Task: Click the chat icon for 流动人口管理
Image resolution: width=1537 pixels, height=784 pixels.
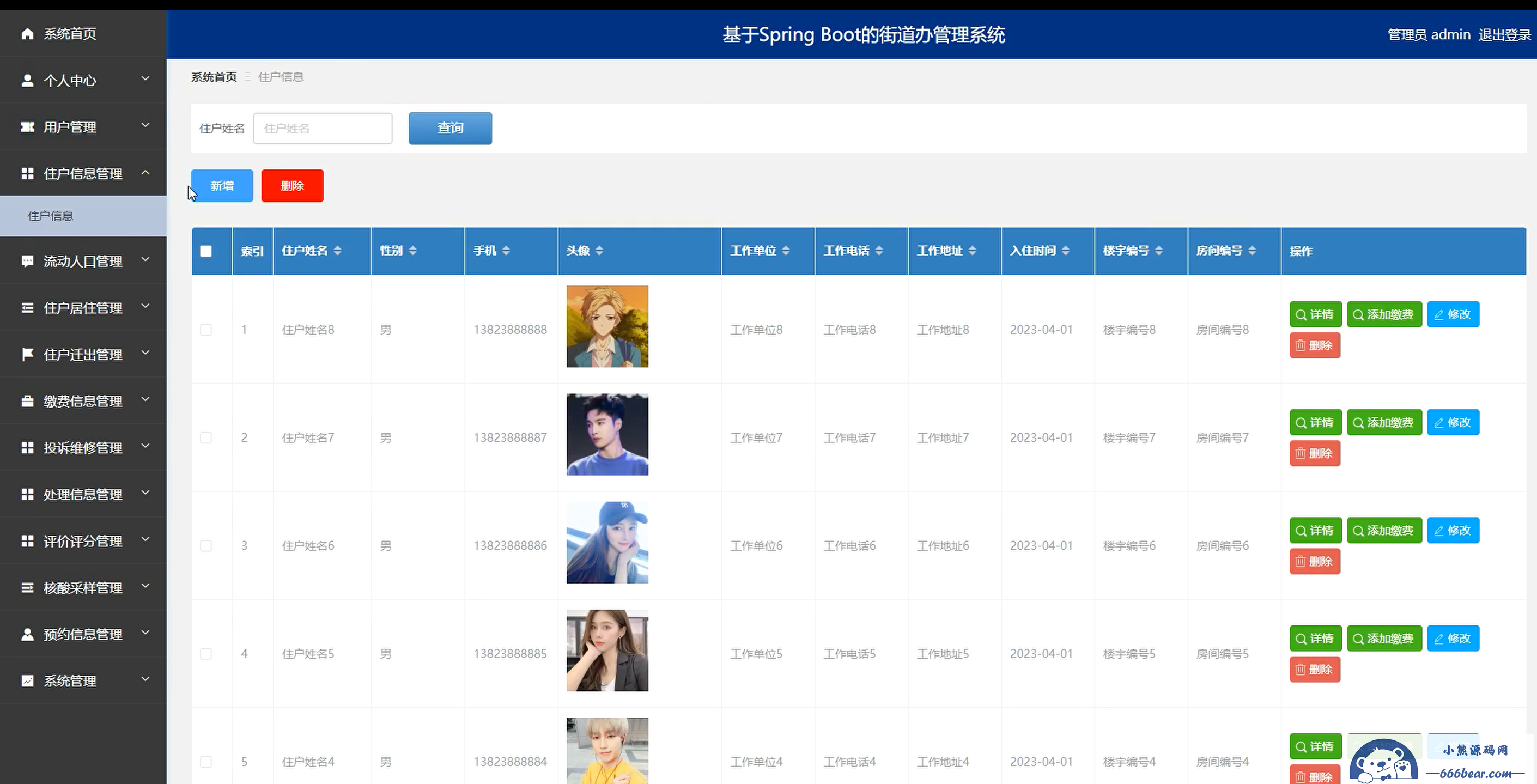Action: [27, 261]
